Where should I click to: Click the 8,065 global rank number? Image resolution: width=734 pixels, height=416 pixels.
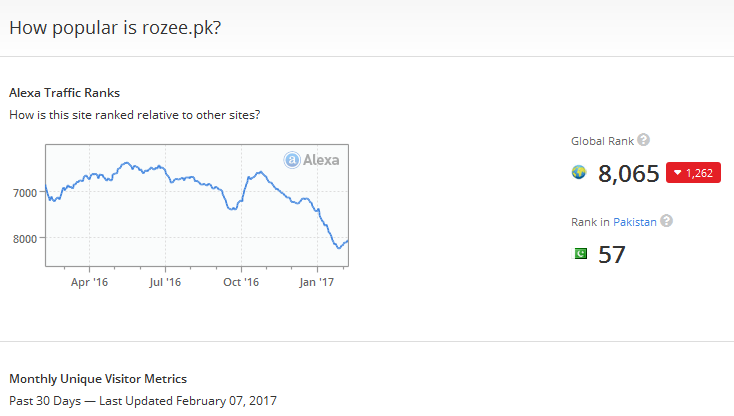coord(629,174)
